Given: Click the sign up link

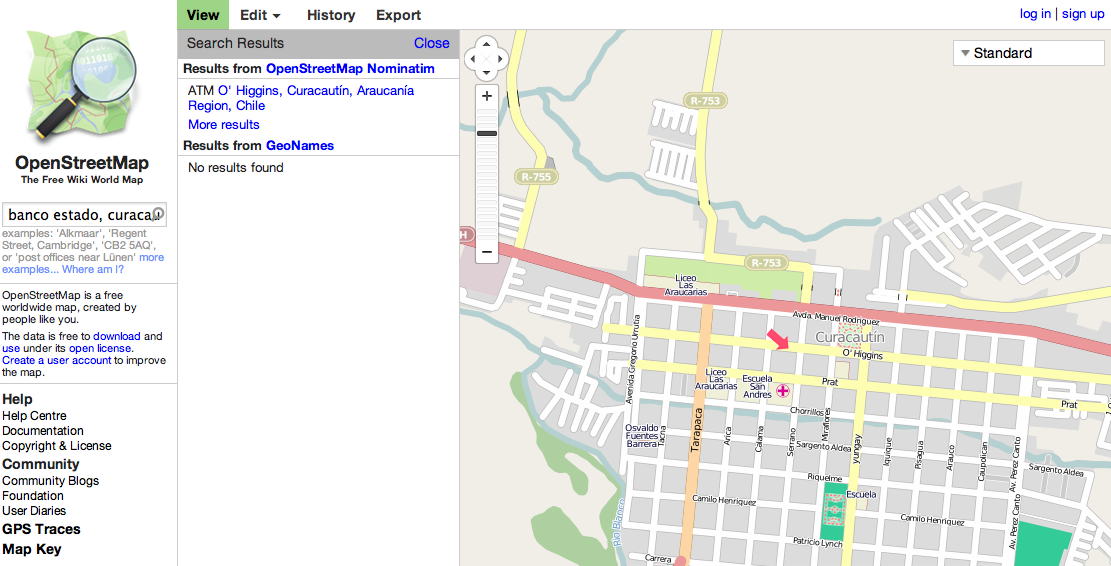Looking at the screenshot, I should point(1083,14).
